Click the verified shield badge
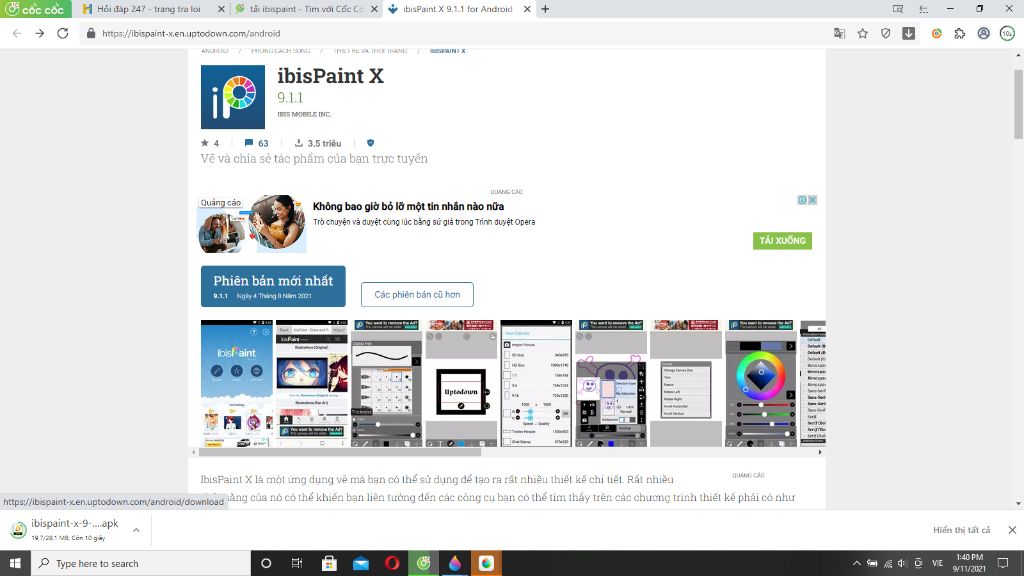Screen dimensions: 1024x576 (370, 143)
